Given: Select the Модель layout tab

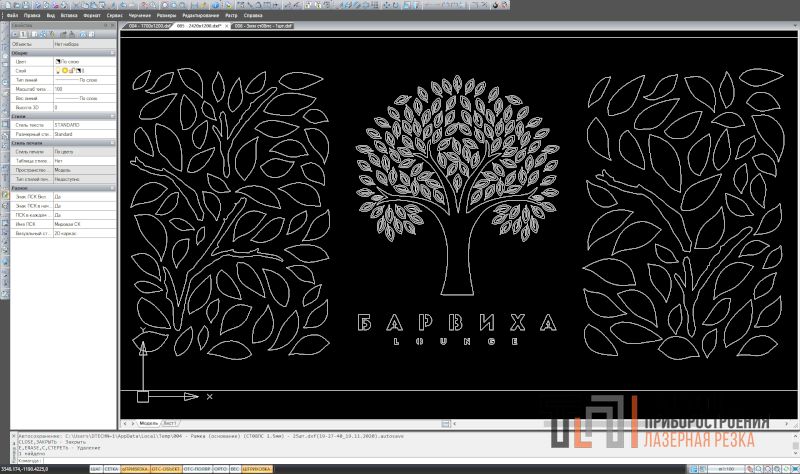Looking at the screenshot, I should click(148, 423).
